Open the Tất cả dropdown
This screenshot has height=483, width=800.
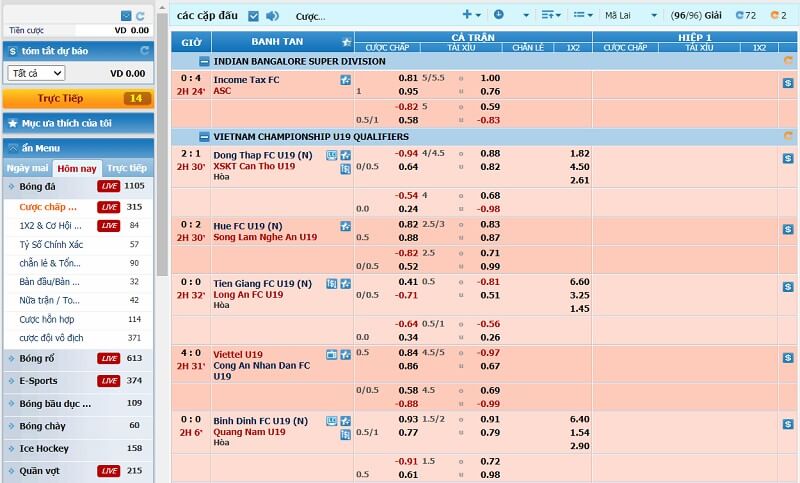click(x=36, y=73)
